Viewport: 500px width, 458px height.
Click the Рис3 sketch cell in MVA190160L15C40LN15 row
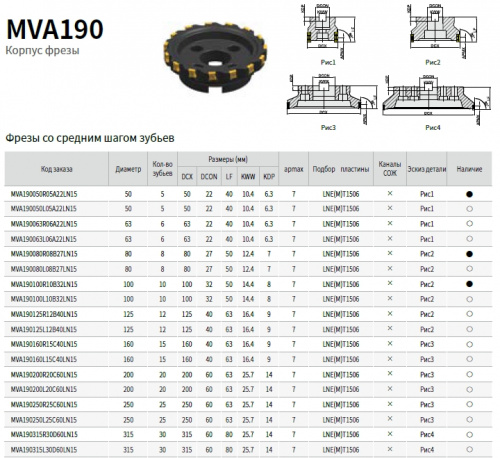427,359
